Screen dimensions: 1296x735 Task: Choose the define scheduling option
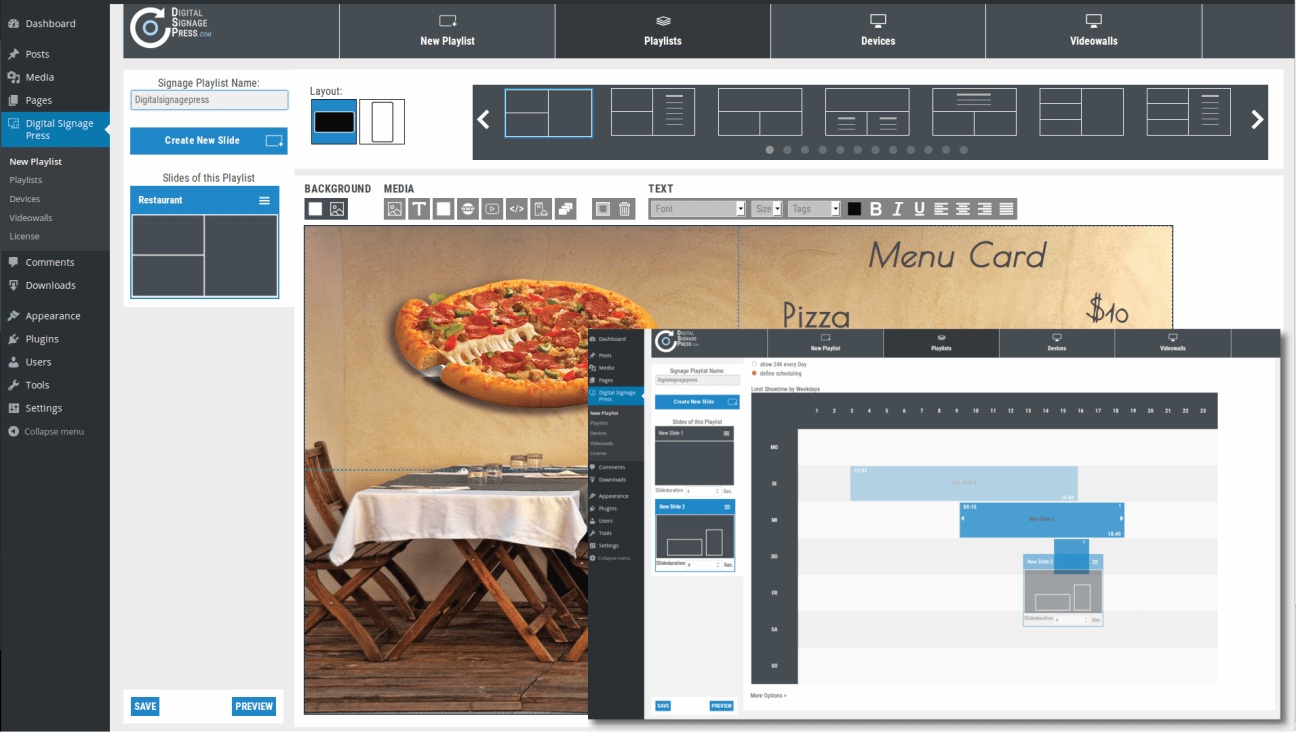click(x=754, y=373)
